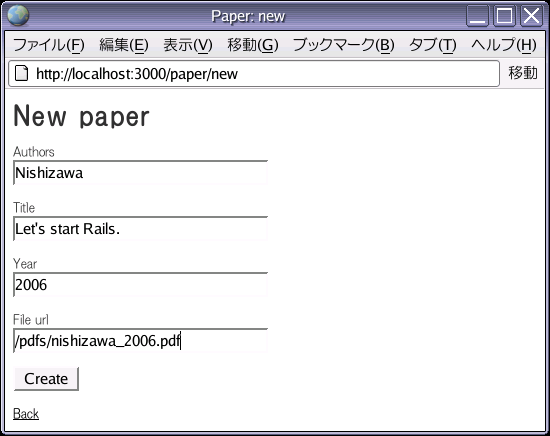550x436 pixels.
Task: Click the page icon in address bar
Action: pyautogui.click(x=21, y=73)
